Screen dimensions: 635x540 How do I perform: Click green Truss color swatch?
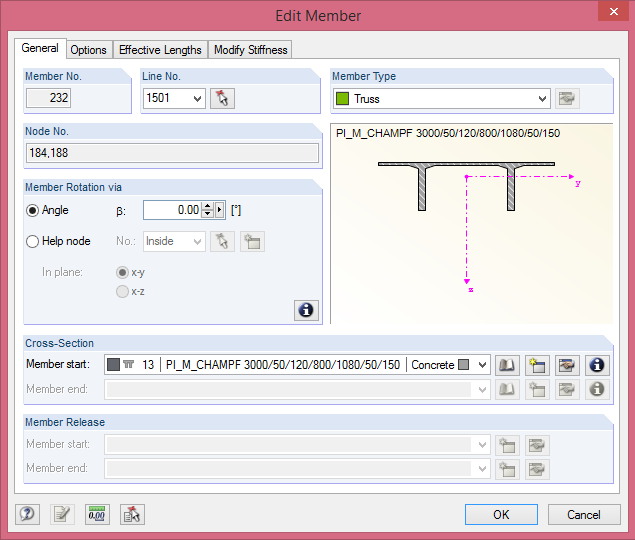pos(342,98)
